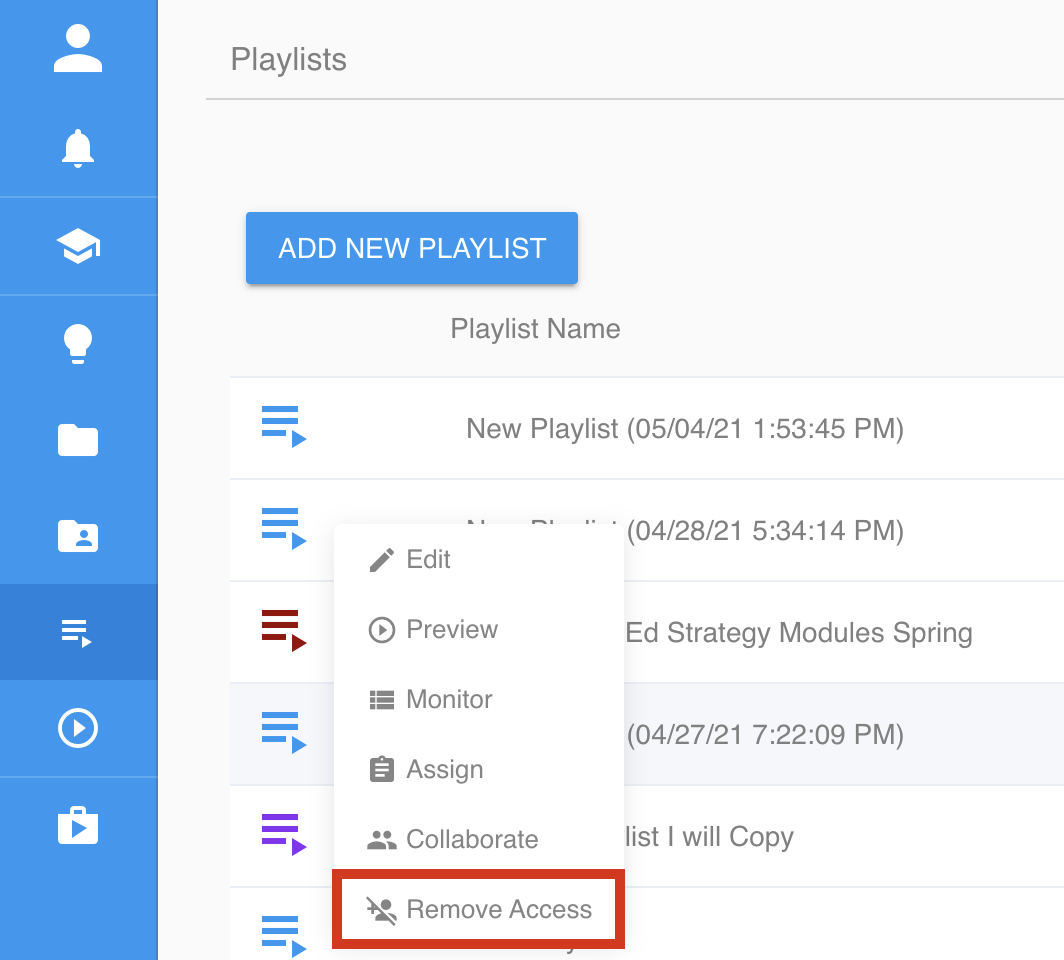The height and width of the screenshot is (960, 1064).
Task: Click the briefcase play sidebar icon
Action: click(78, 826)
